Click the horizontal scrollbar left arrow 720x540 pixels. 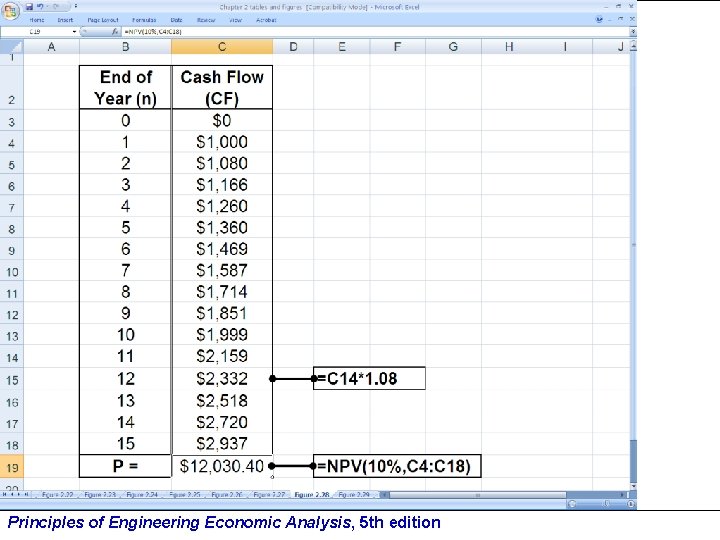point(386,495)
